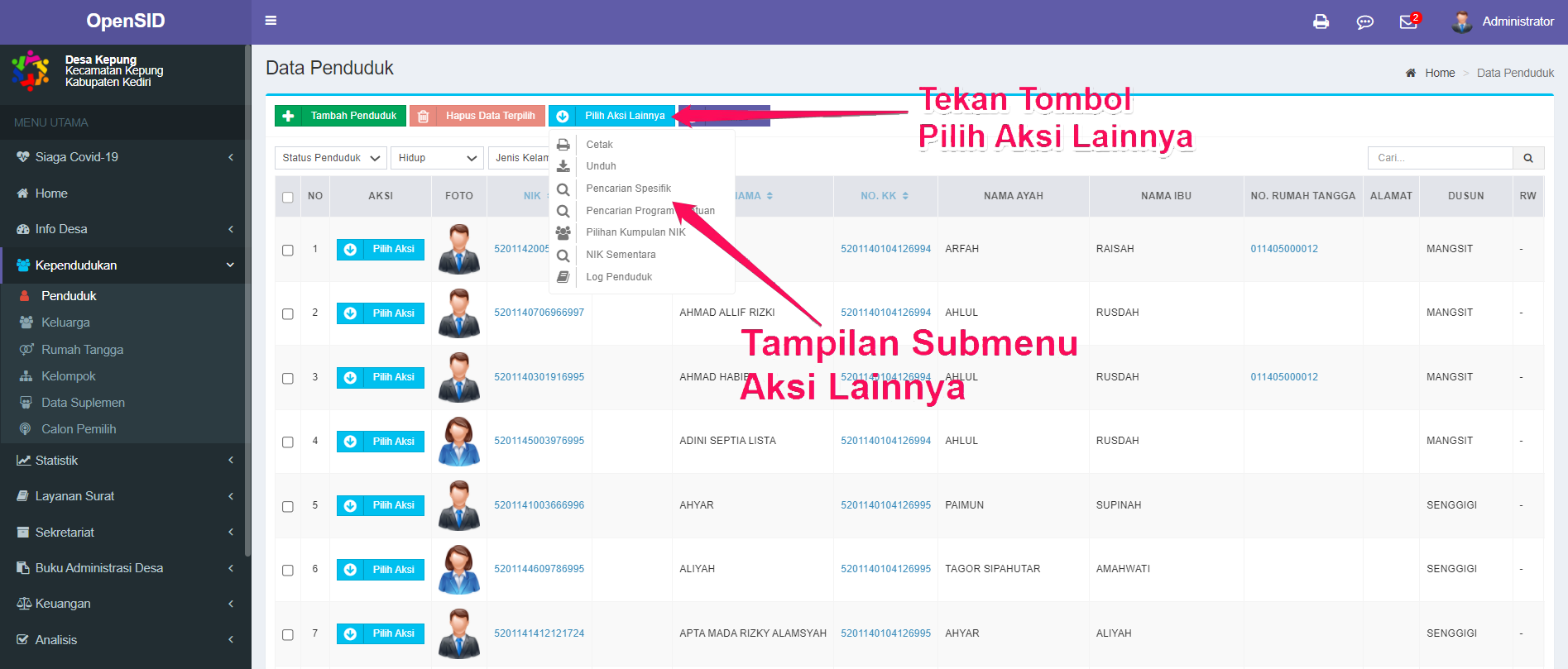
Task: Sort table by NO. KK column arrows
Action: pos(905,196)
